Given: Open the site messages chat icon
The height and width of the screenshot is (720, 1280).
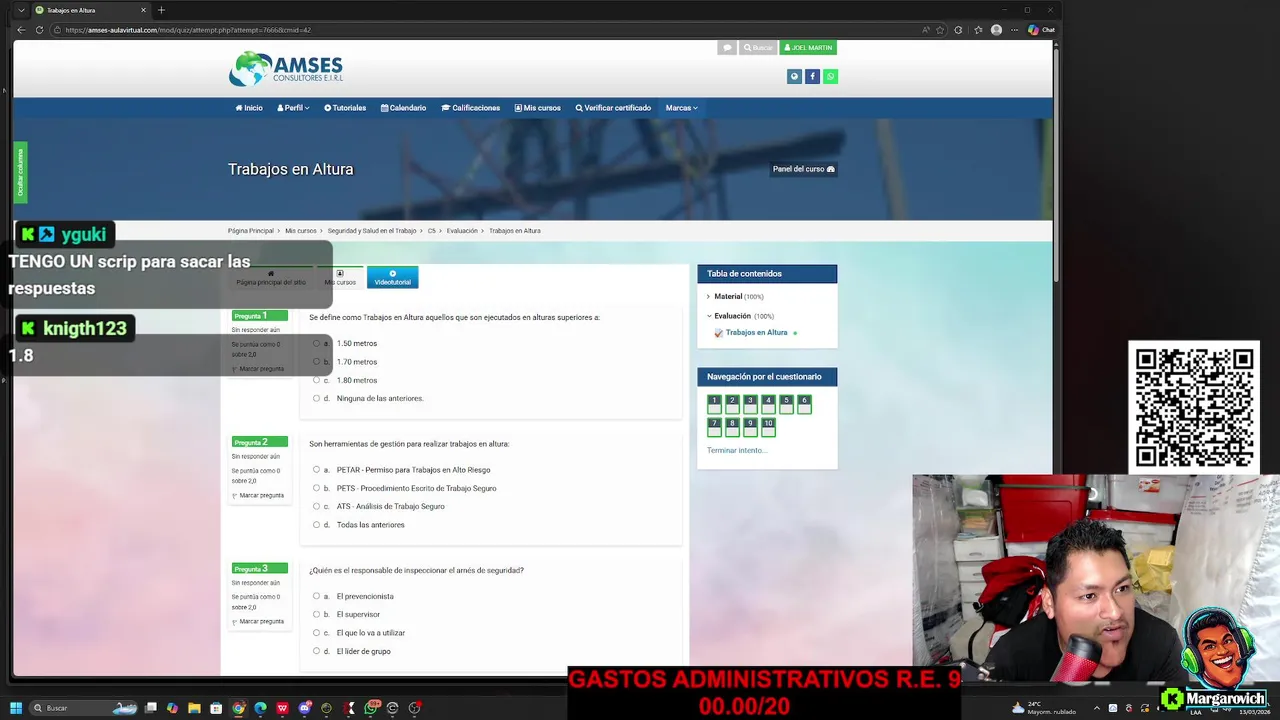Looking at the screenshot, I should (727, 48).
